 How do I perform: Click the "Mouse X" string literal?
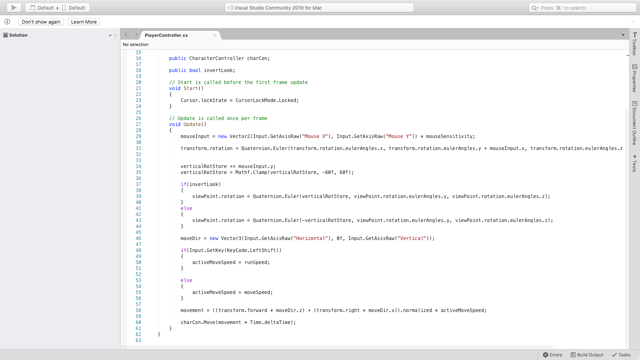tap(315, 136)
